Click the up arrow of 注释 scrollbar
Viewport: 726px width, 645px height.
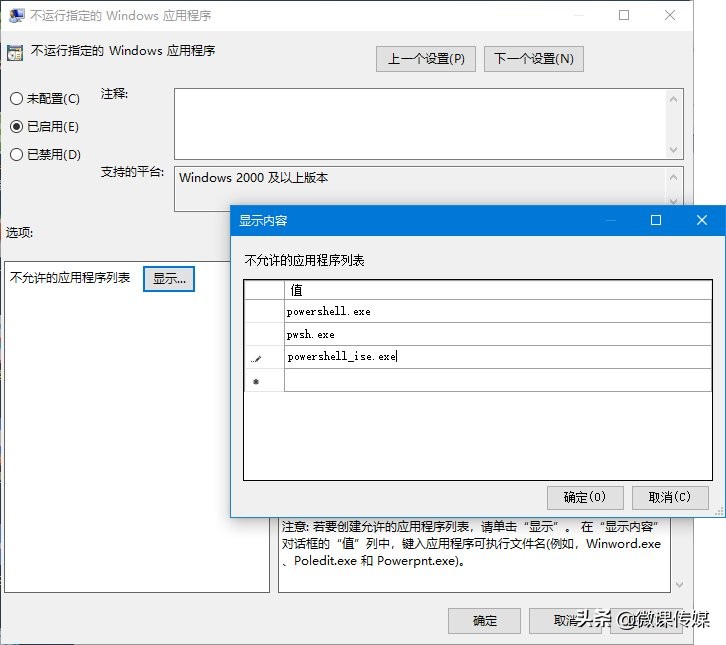tap(674, 99)
